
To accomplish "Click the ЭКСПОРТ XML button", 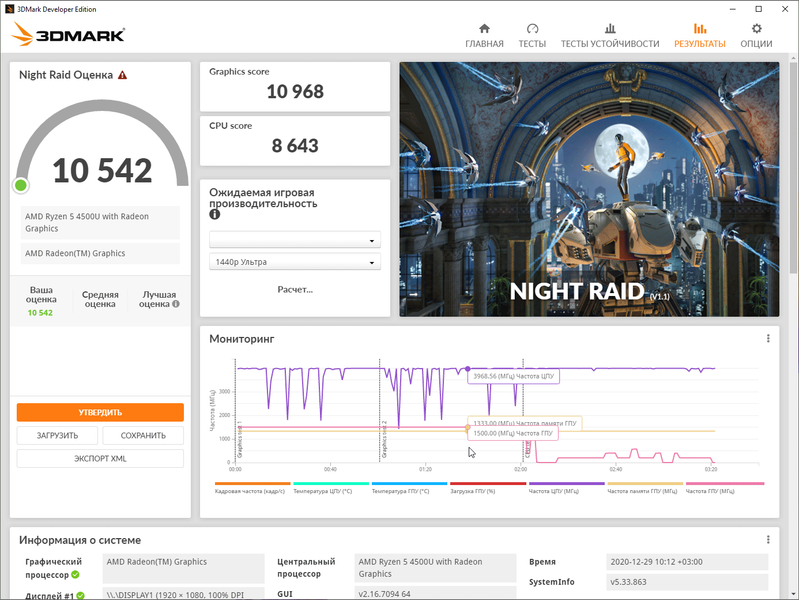I will pos(100,458).
